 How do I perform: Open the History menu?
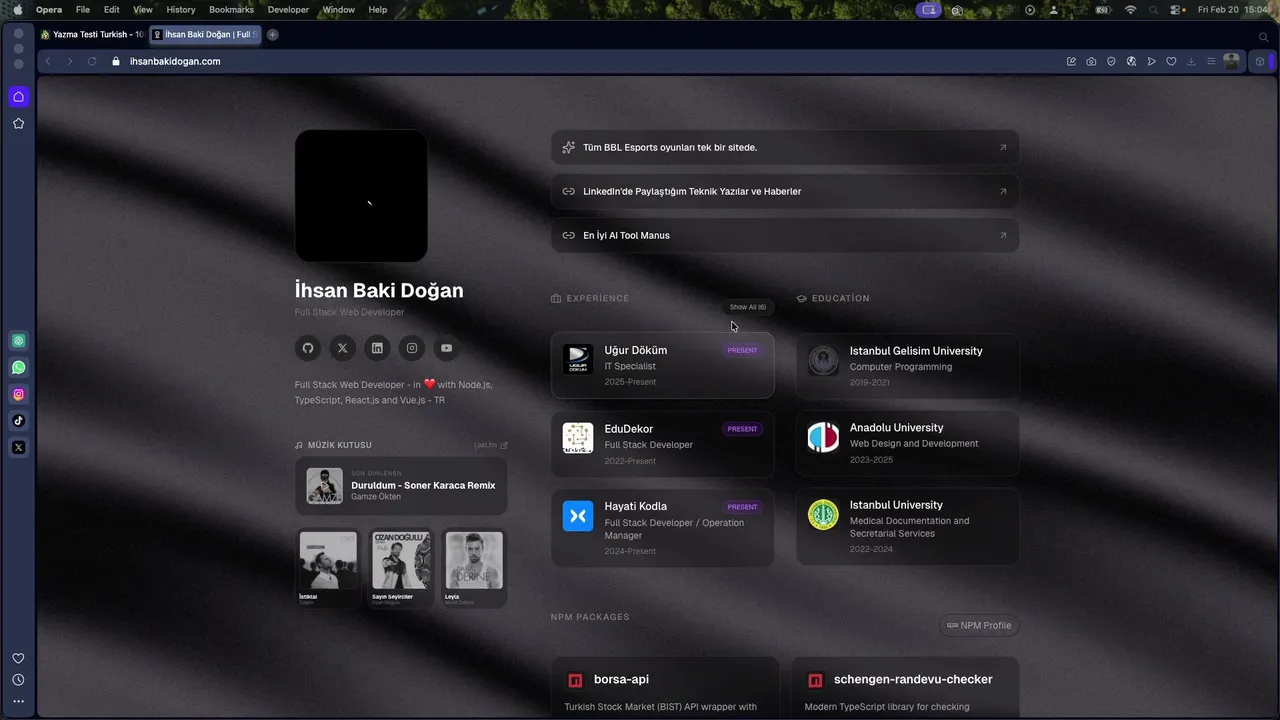tap(181, 9)
